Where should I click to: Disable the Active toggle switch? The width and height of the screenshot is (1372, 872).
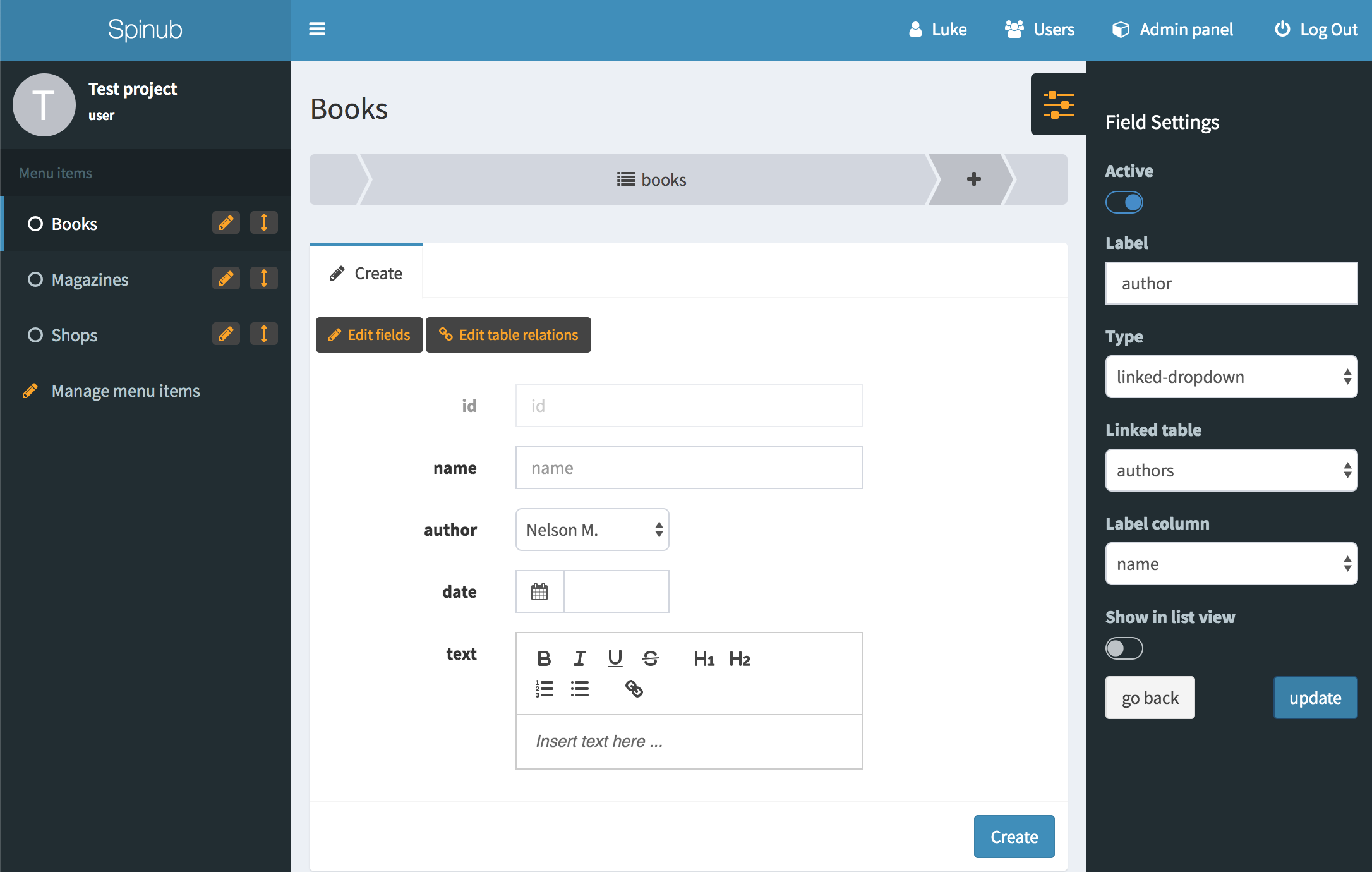pyautogui.click(x=1124, y=203)
